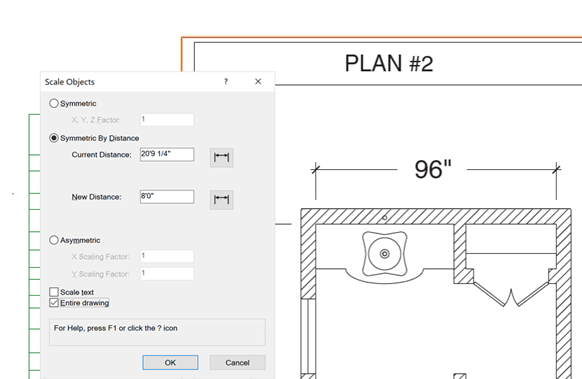Click the X Scaling Factor field
The image size is (582, 379).
click(167, 256)
